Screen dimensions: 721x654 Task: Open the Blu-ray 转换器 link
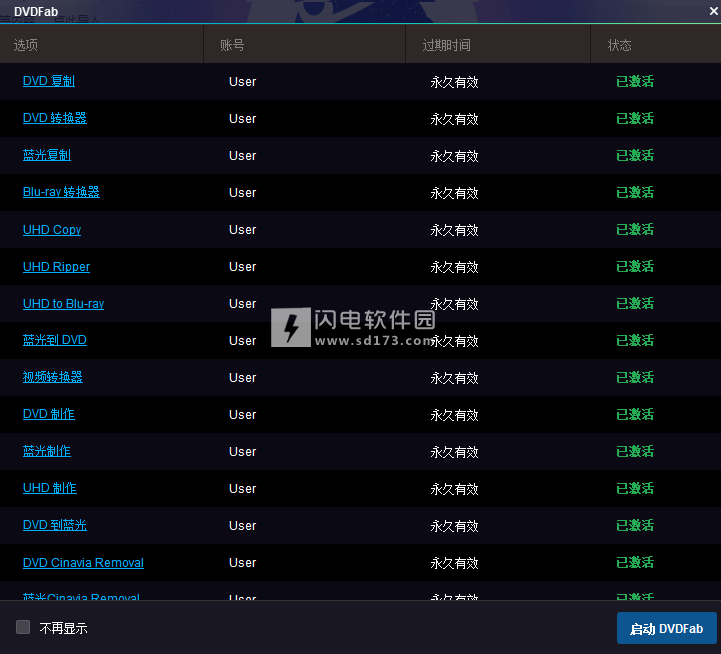tap(61, 192)
